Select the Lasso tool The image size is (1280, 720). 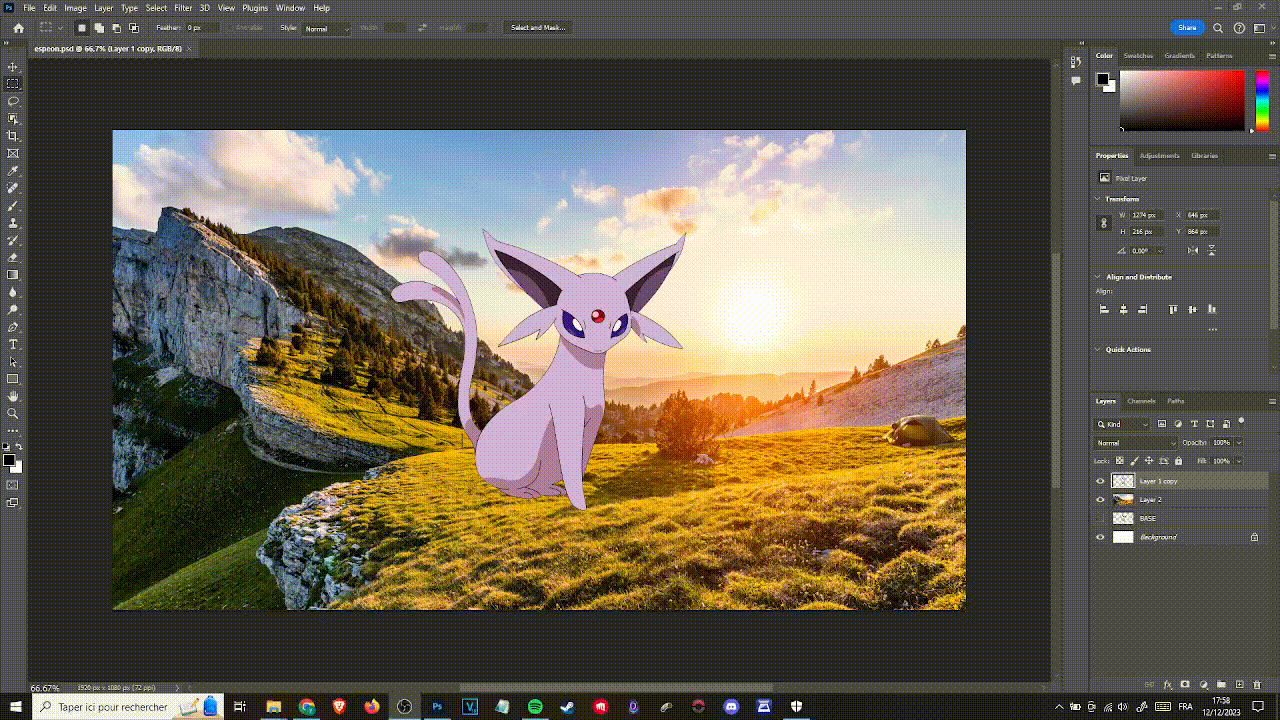click(13, 101)
